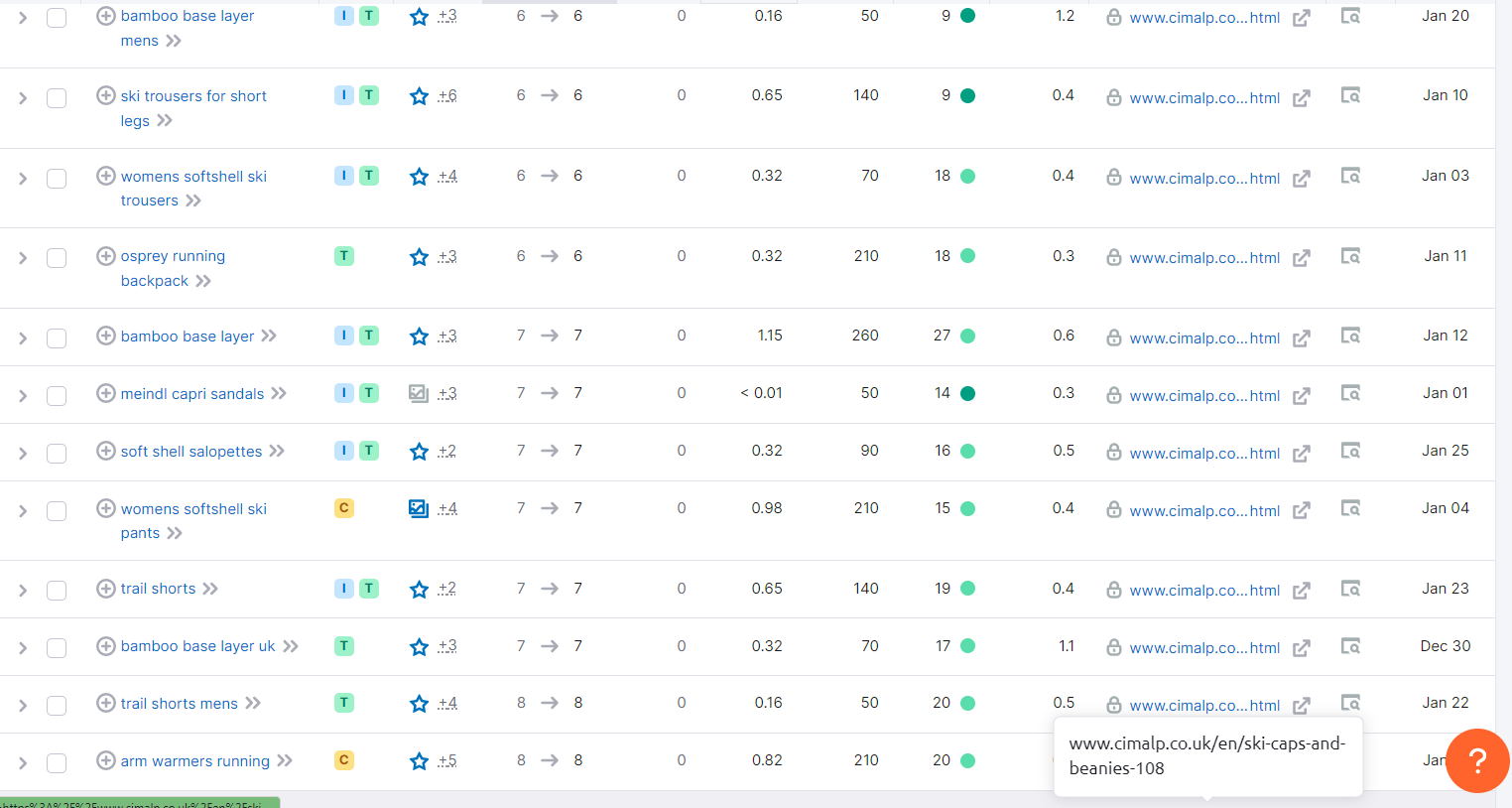1512x808 pixels.
Task: Expand the womens softshell ski trousers row
Action: (23, 179)
